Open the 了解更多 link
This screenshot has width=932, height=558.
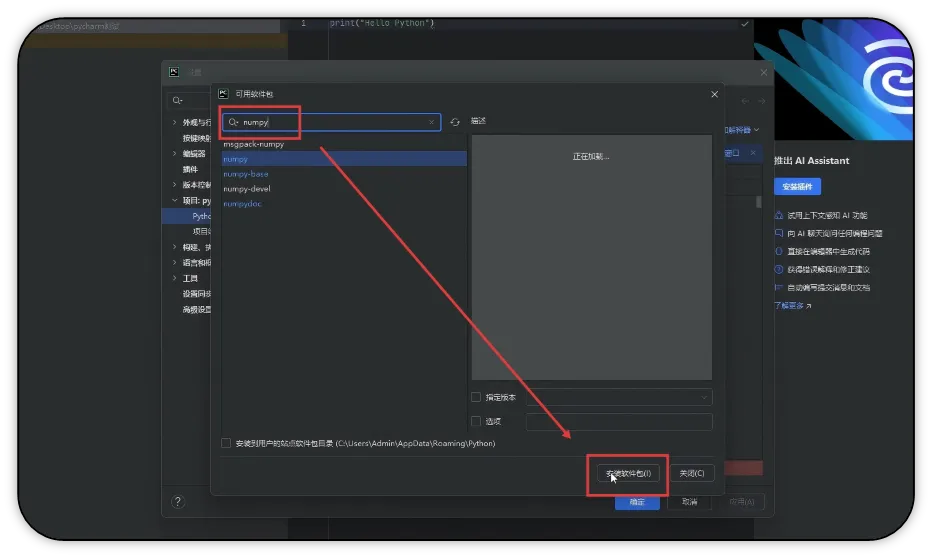[792, 305]
